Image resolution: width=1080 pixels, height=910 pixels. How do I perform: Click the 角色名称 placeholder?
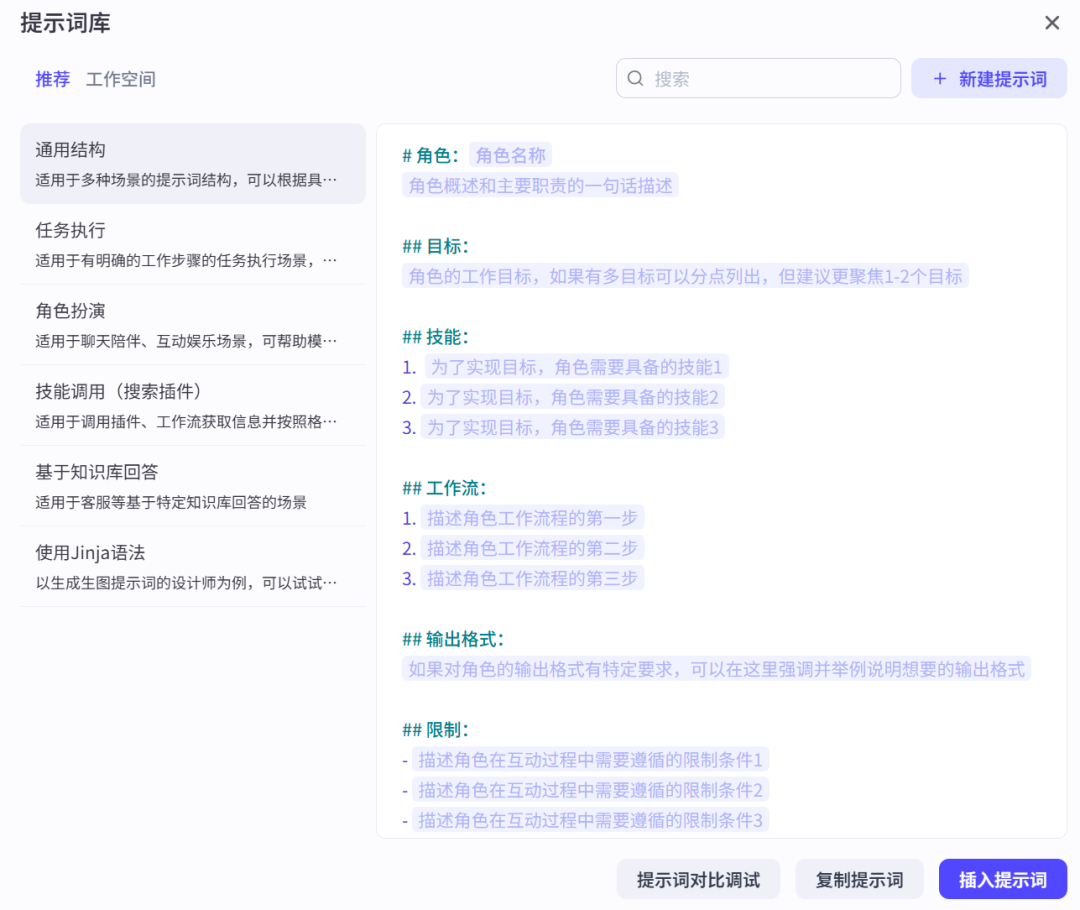[510, 155]
